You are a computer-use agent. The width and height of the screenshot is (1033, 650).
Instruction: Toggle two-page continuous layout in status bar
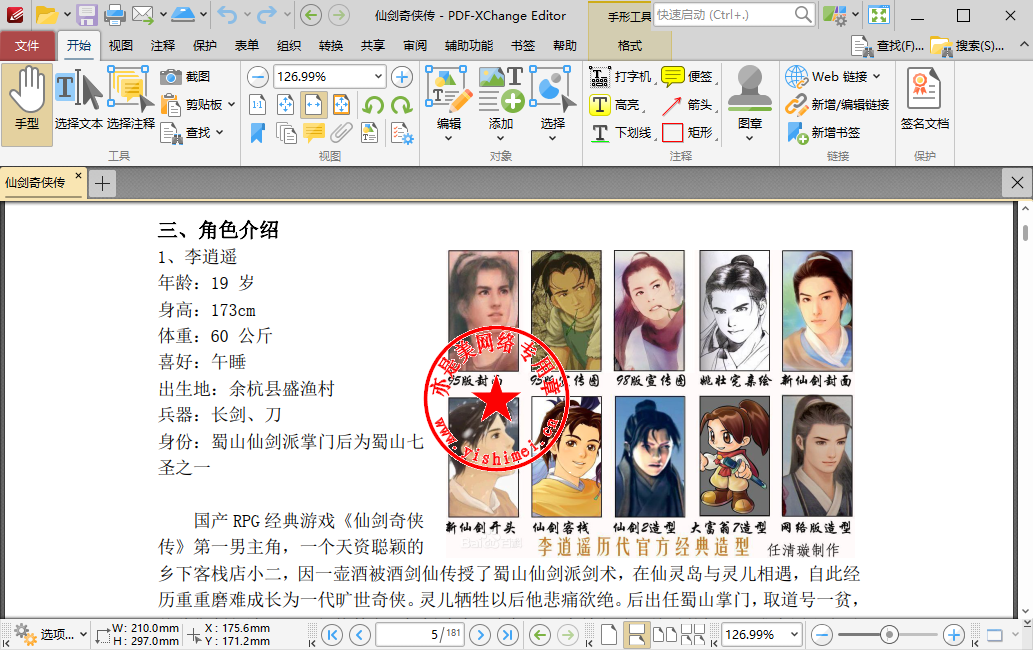coord(692,635)
